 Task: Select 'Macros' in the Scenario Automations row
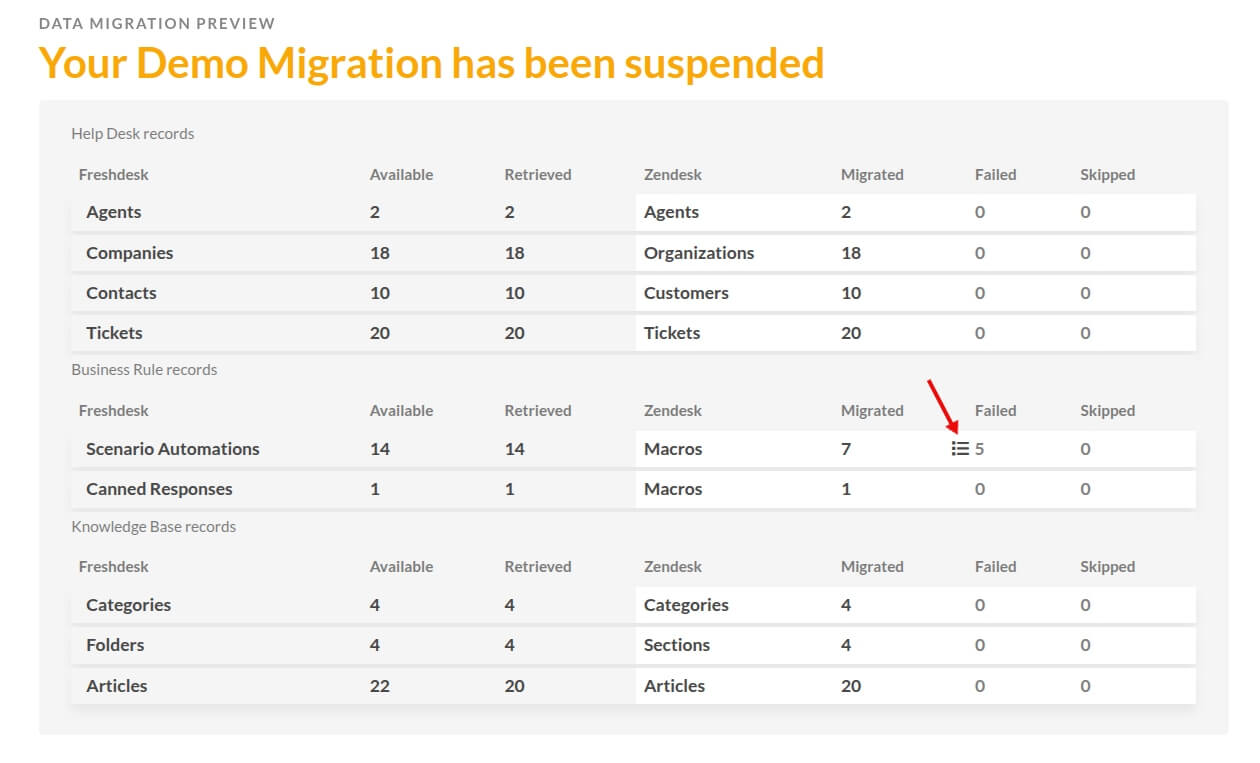[673, 449]
